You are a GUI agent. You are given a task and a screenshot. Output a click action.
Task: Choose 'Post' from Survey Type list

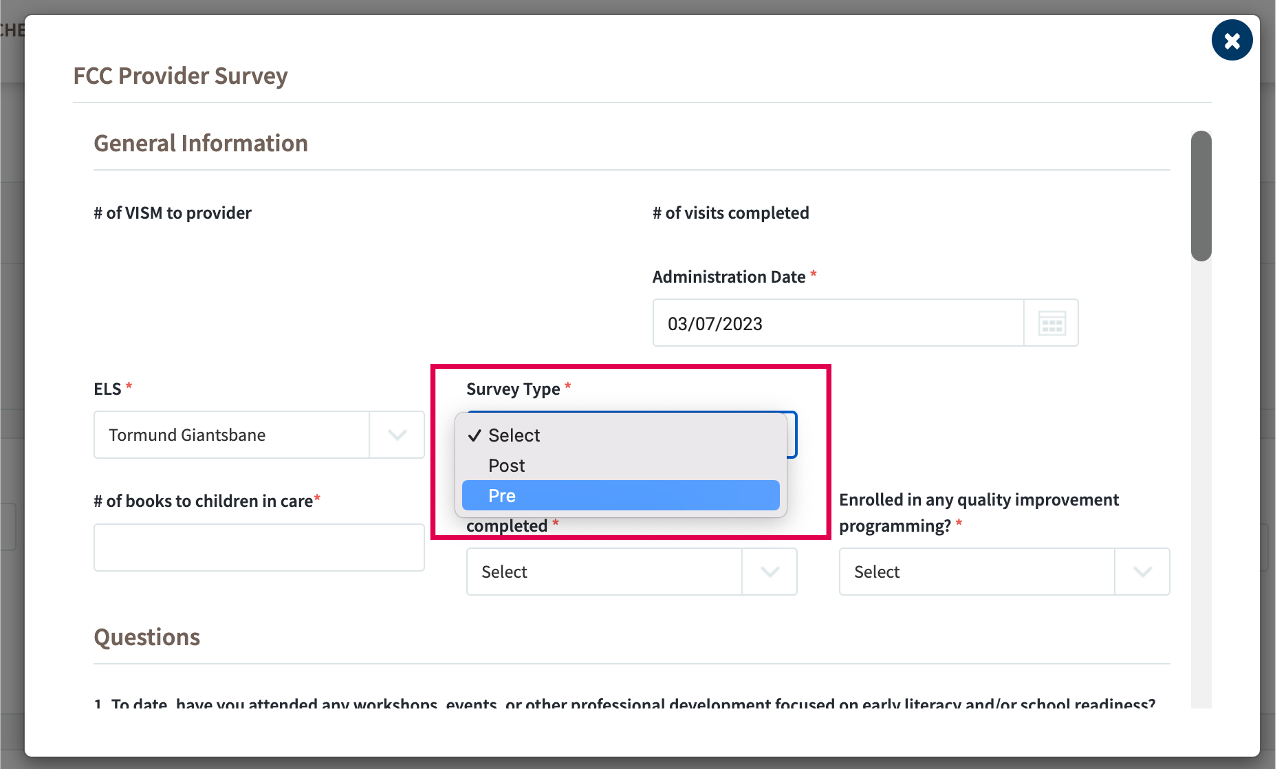pyautogui.click(x=620, y=465)
